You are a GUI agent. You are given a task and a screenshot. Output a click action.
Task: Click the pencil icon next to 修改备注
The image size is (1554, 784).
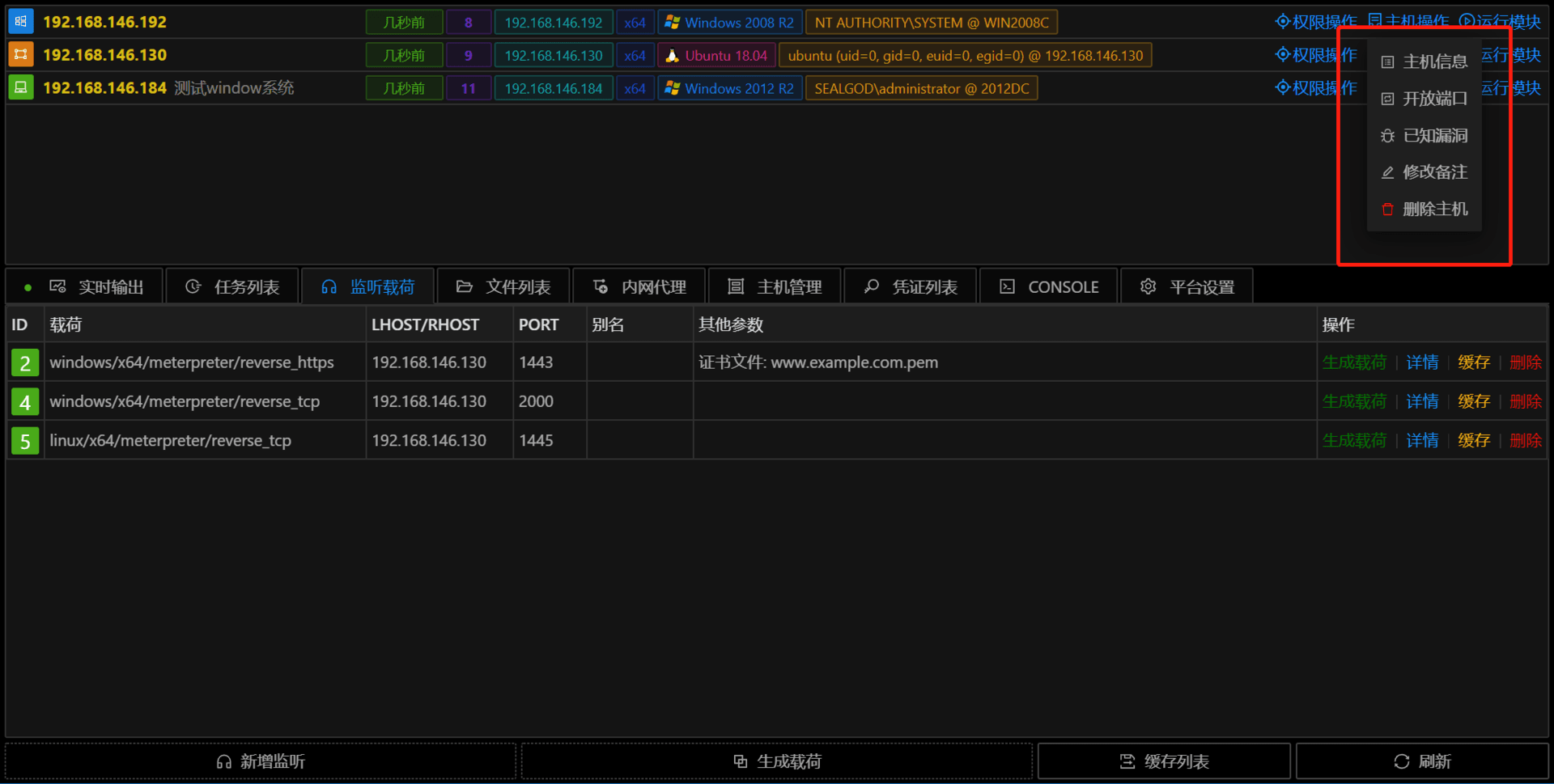[1387, 172]
